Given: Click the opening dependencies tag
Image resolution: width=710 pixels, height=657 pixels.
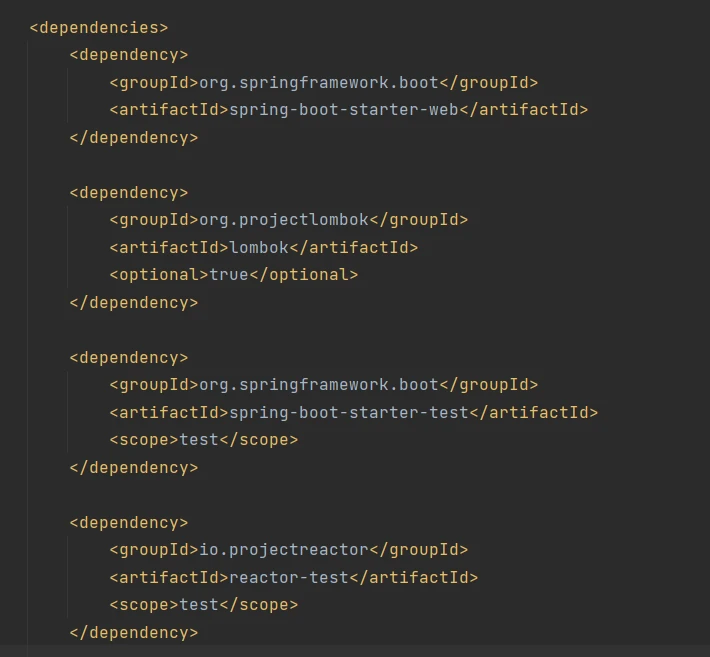Looking at the screenshot, I should tap(99, 27).
